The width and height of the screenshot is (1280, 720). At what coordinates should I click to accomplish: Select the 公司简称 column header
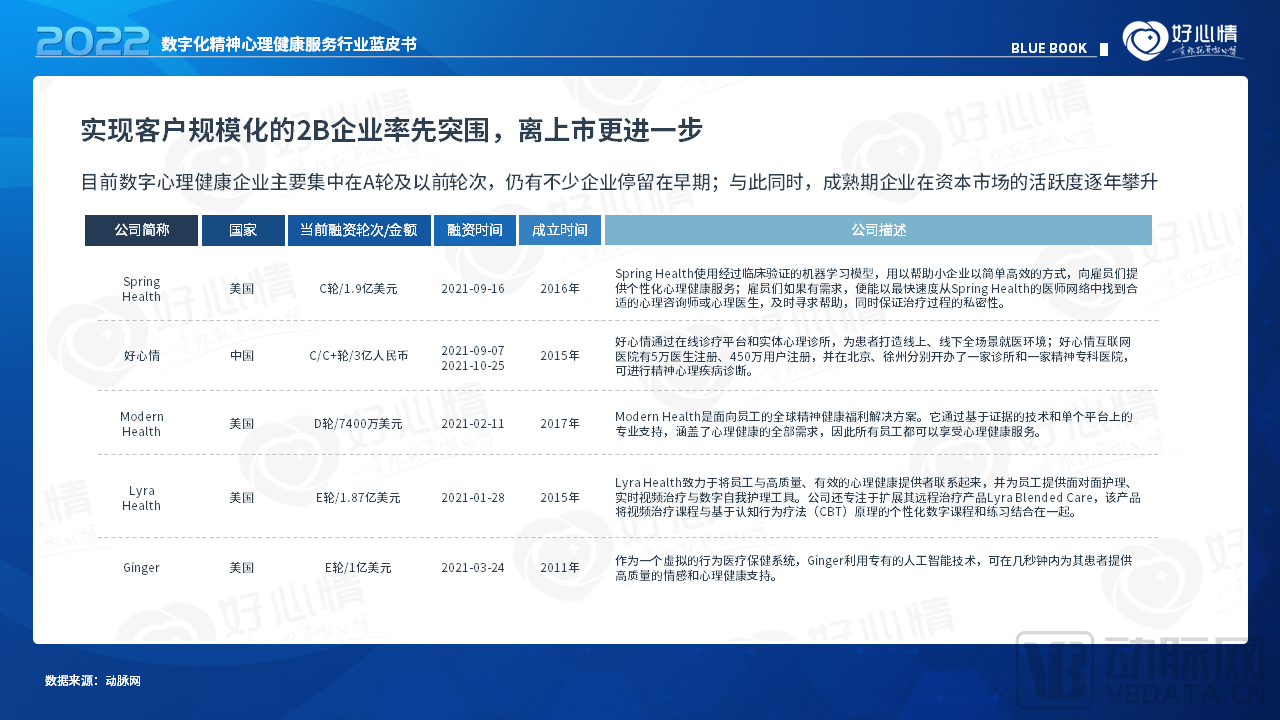tap(141, 230)
